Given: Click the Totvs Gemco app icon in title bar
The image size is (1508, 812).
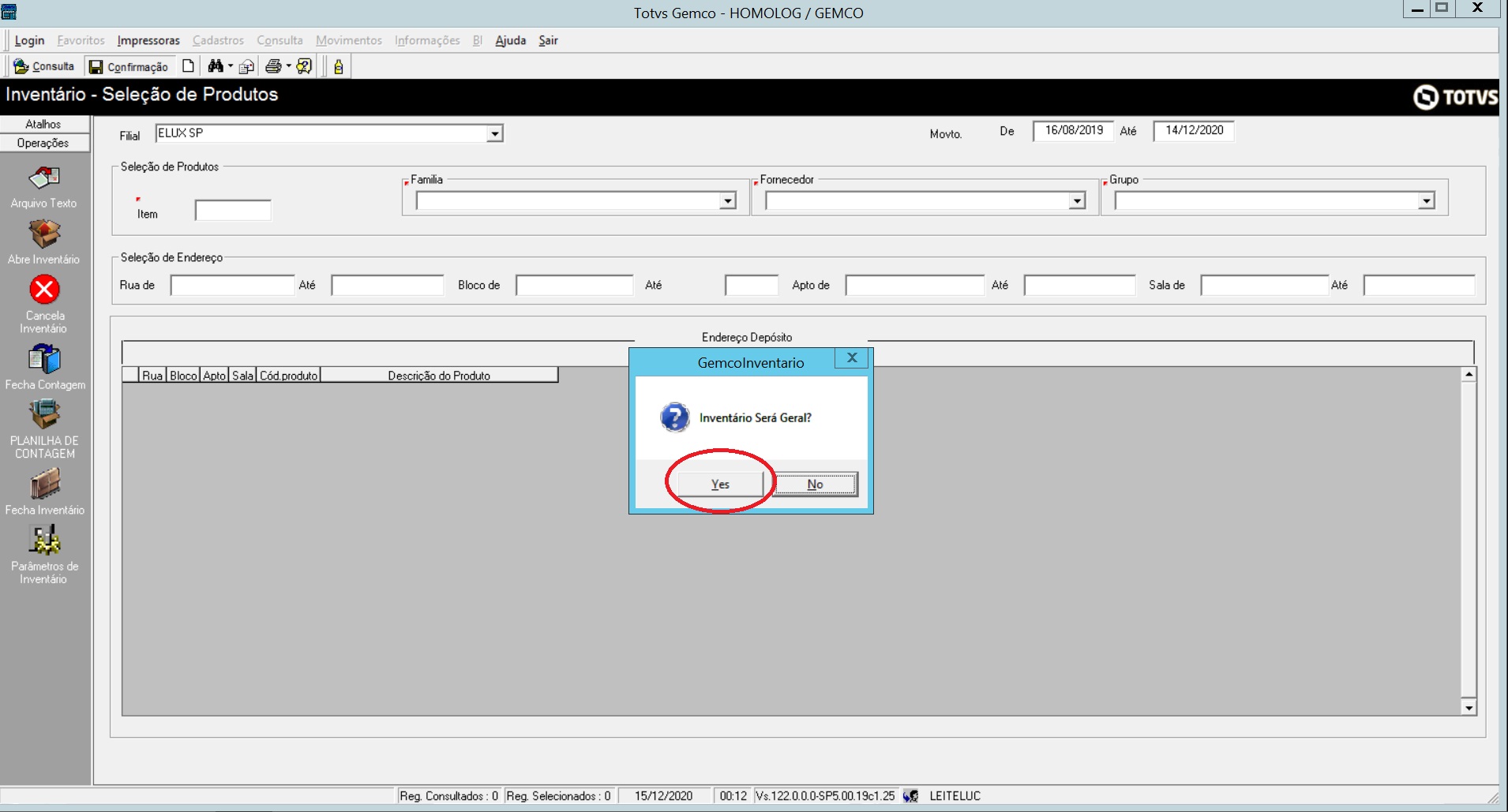Looking at the screenshot, I should 9,11.
